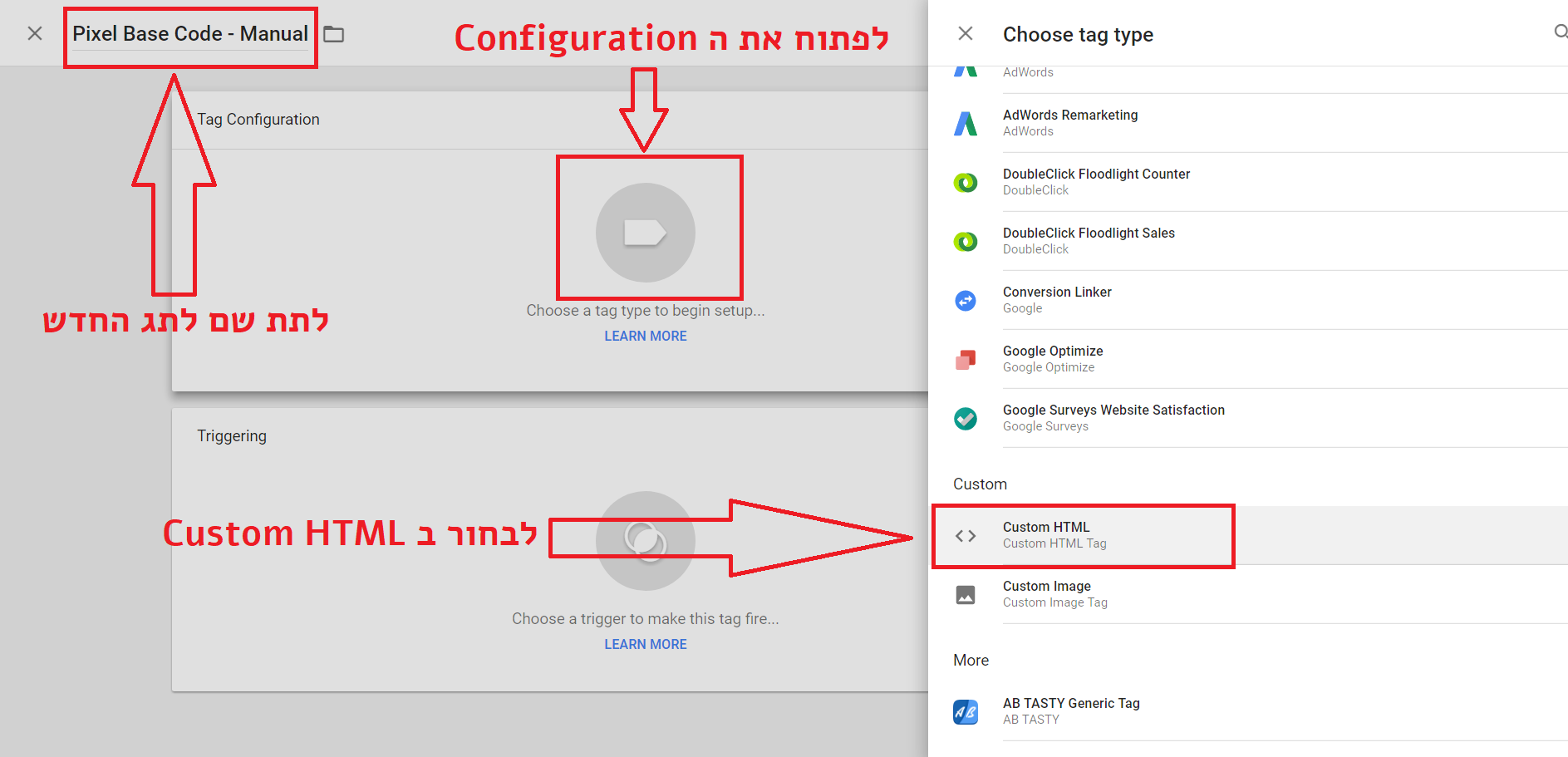This screenshot has width=1568, height=757.
Task: Select the Custom HTML code brackets icon
Action: (966, 536)
